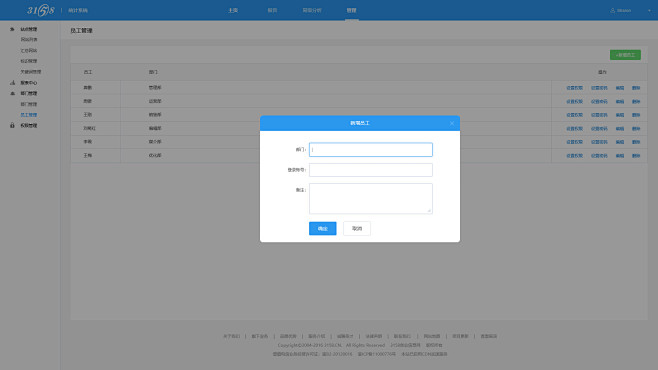The width and height of the screenshot is (658, 370).
Task: Click the lock icon for permission management
Action: (x=12, y=125)
